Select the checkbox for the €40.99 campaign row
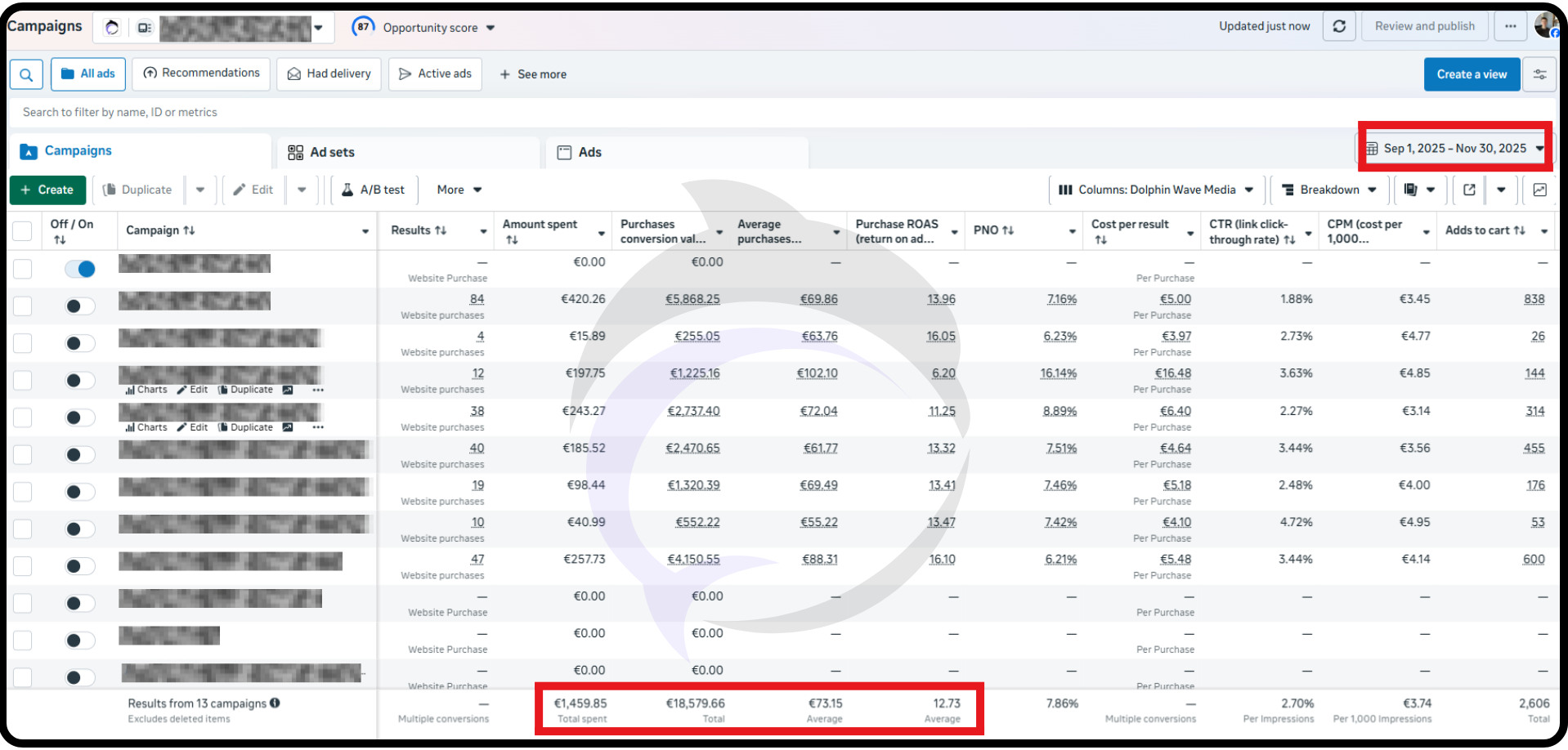 [22, 529]
